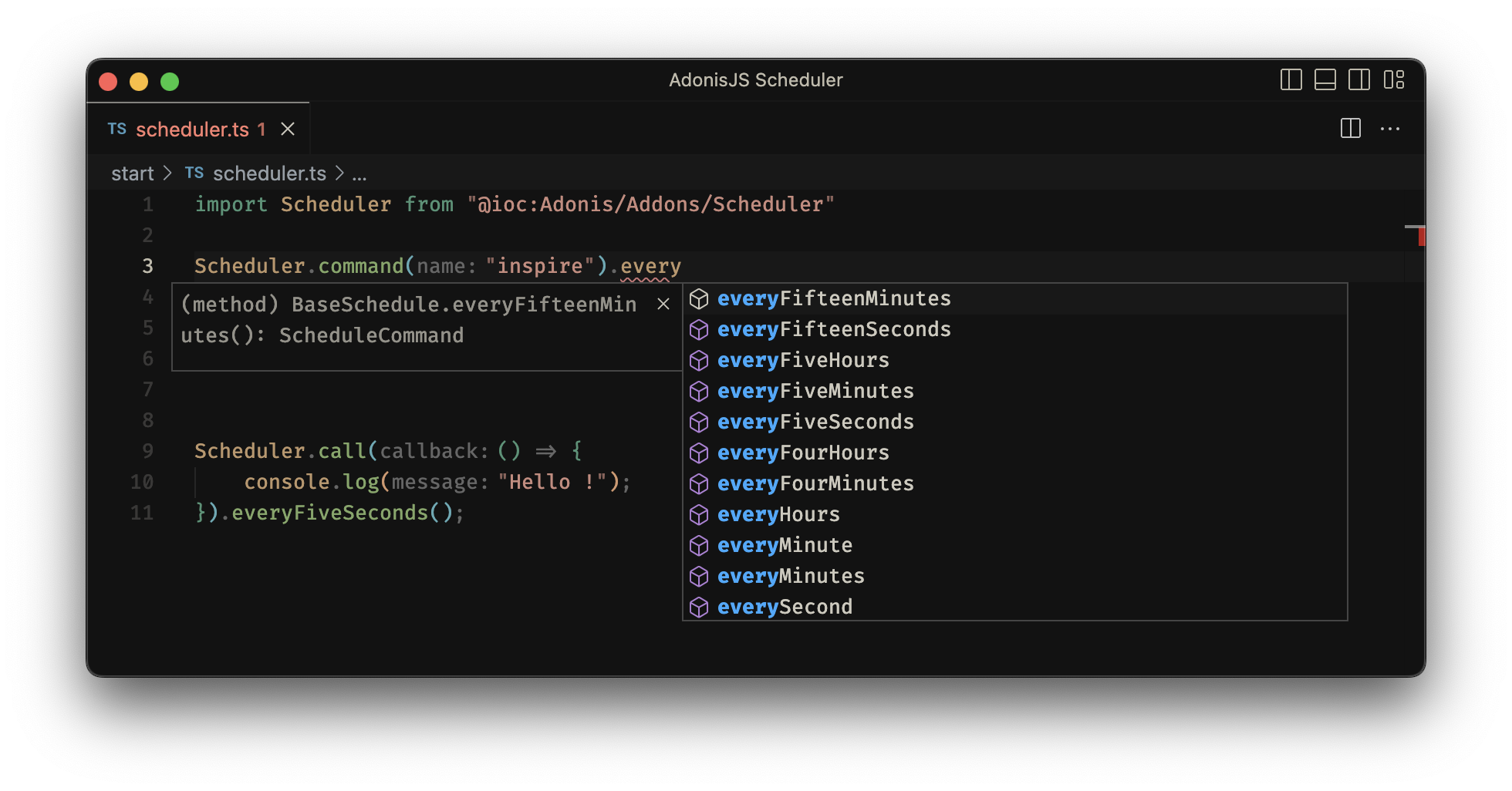Screen dimensions: 1512x791
Task: Choose everyFourHours suggestion
Action: click(x=1015, y=453)
